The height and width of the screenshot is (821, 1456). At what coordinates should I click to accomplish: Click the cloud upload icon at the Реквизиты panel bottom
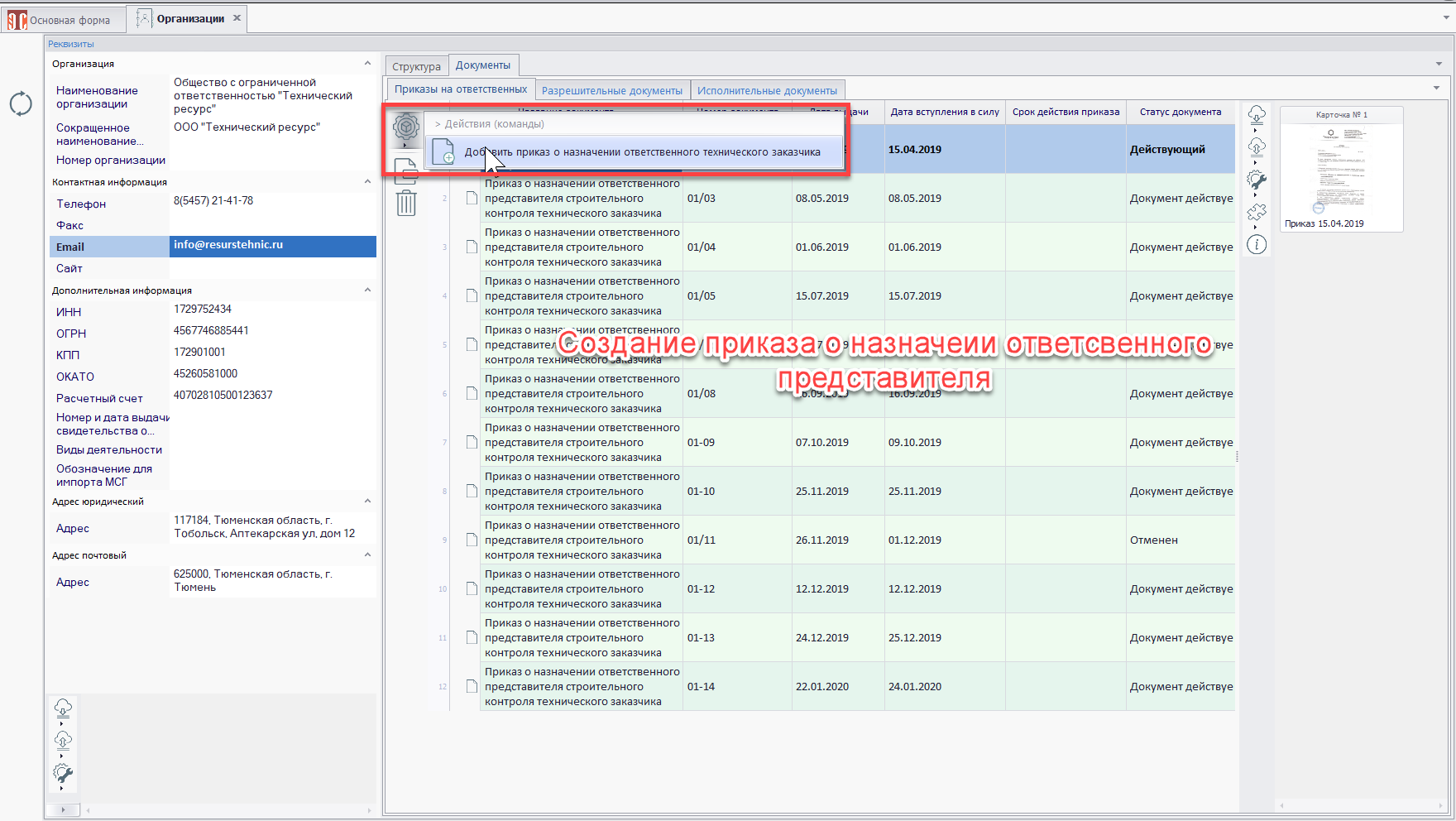[63, 740]
